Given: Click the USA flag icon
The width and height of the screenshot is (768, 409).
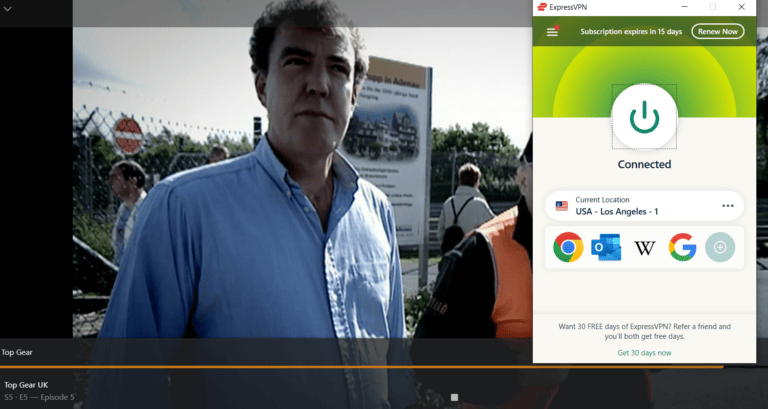Looking at the screenshot, I should 561,206.
